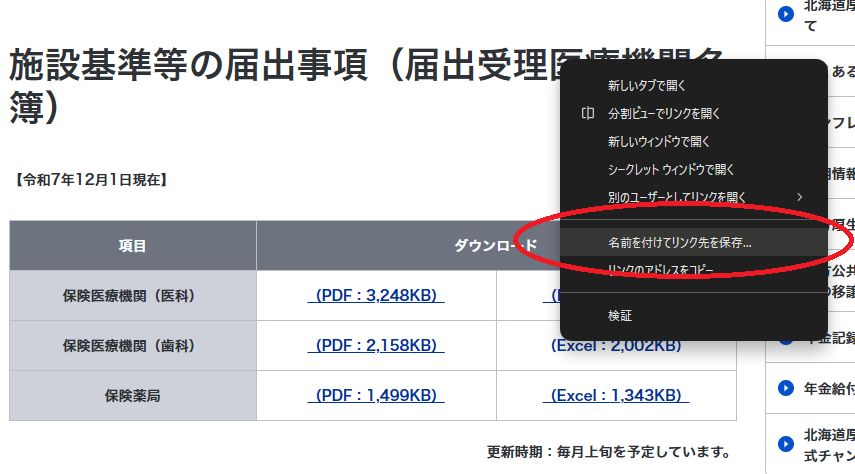This screenshot has height=474, width=855.
Task: Open the 年金給付 sidebar link text
Action: point(829,387)
